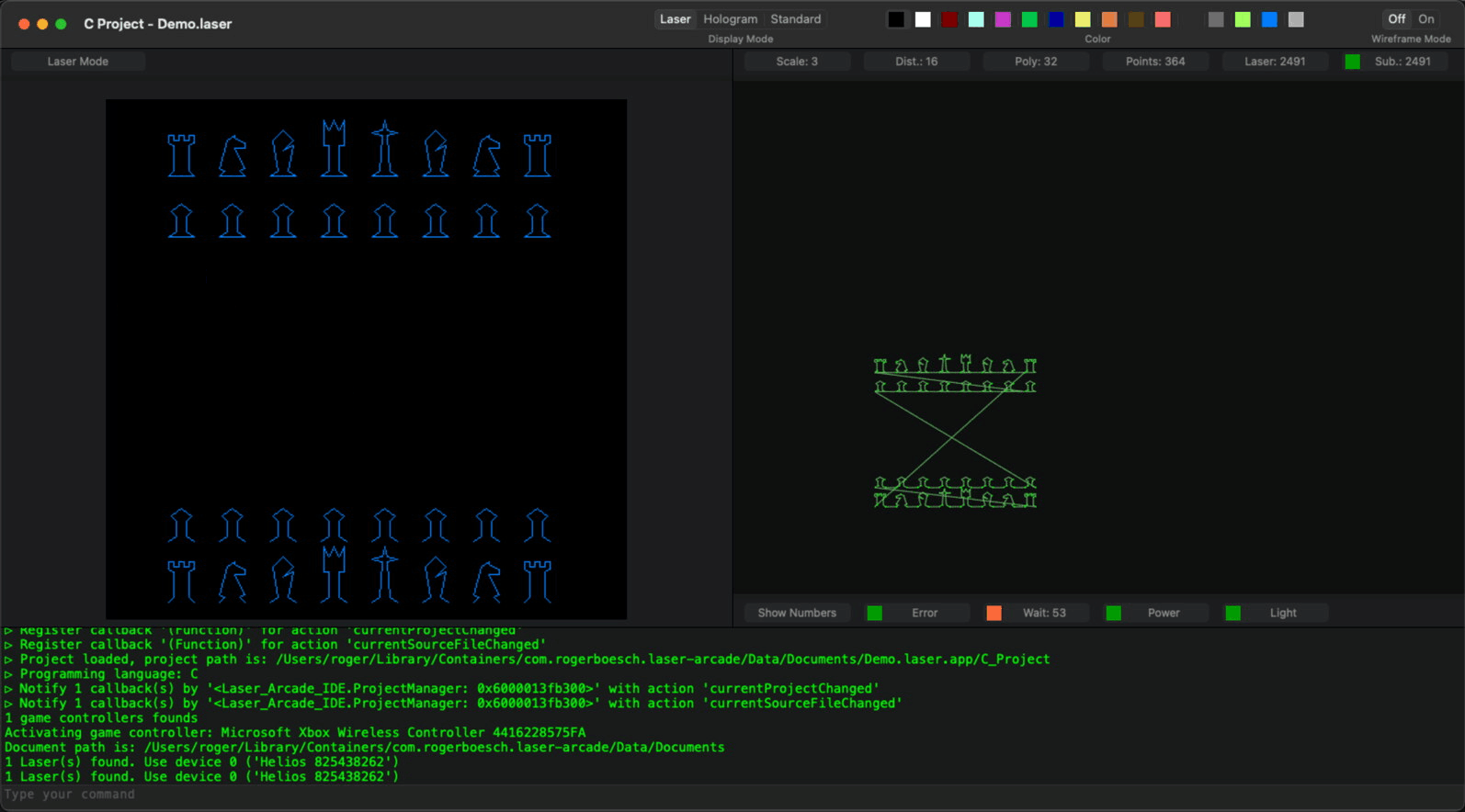Click the green indicator beside Light
The width and height of the screenshot is (1465, 812).
(x=1233, y=613)
